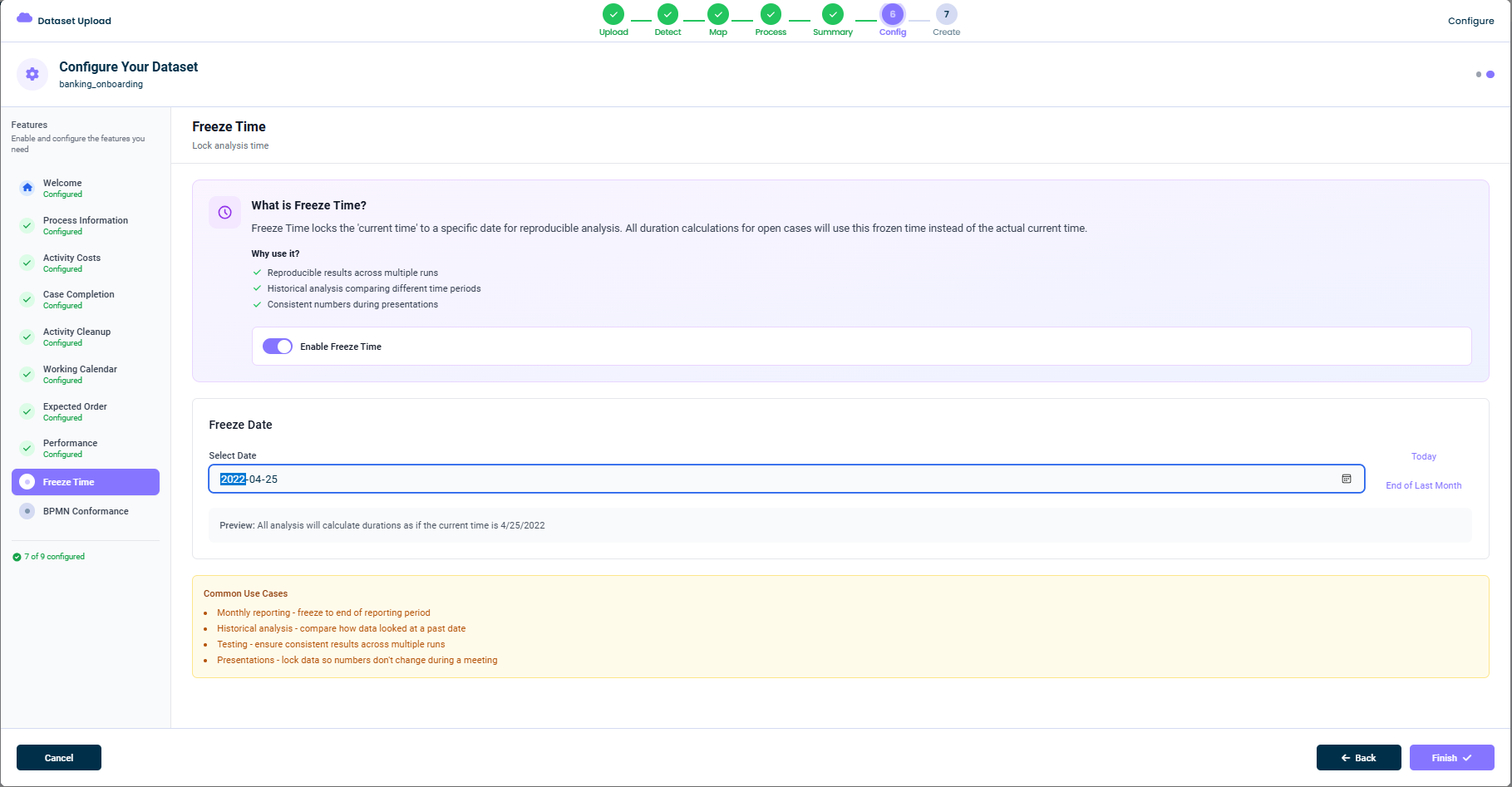This screenshot has height=787, width=1512.
Task: Click the Welcome home icon
Action: (27, 188)
